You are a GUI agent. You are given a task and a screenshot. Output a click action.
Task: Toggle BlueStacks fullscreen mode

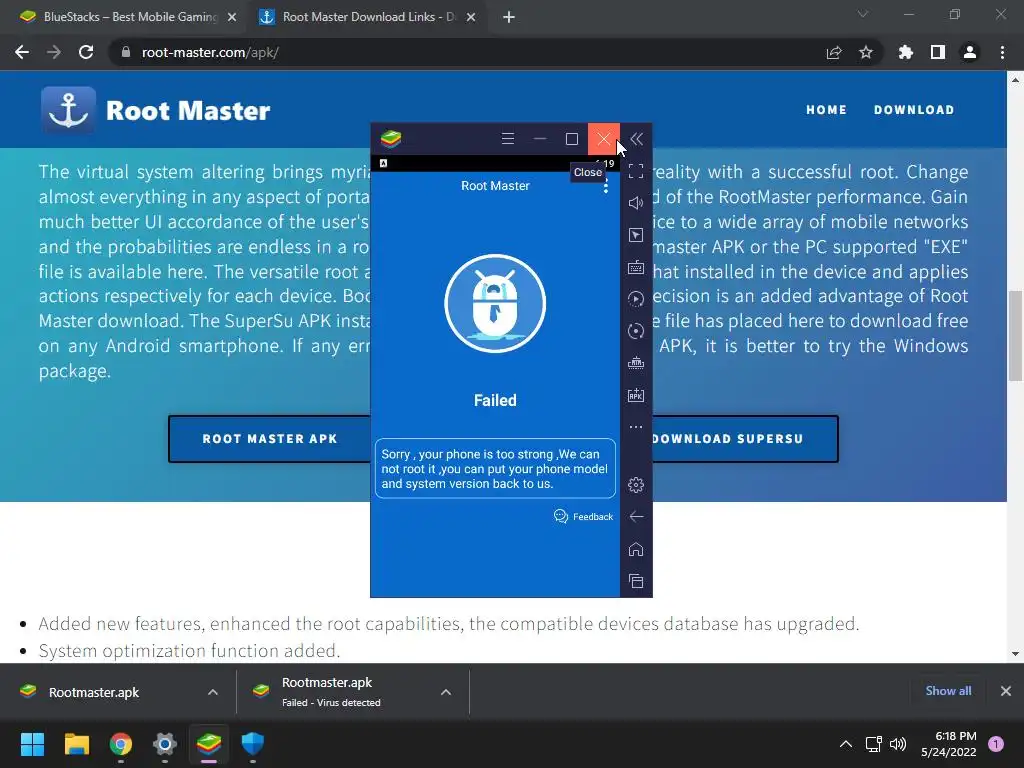[636, 171]
